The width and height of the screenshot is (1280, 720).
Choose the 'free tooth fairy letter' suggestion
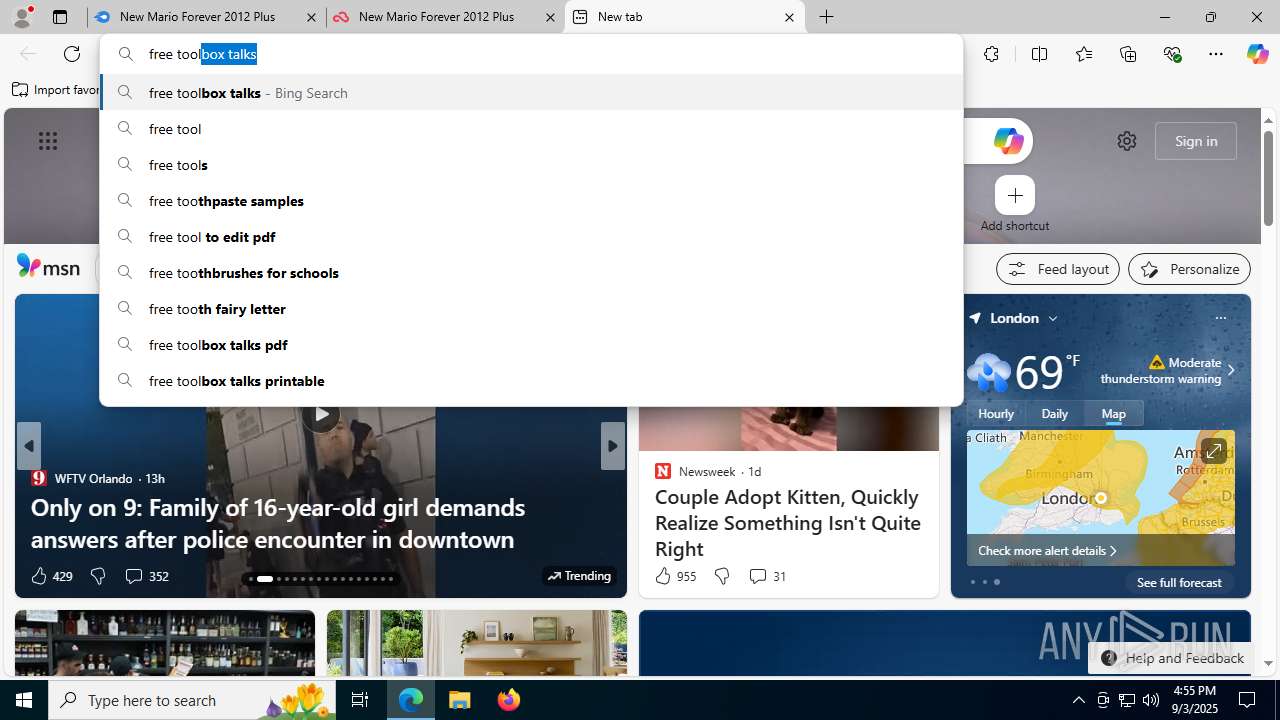point(531,309)
